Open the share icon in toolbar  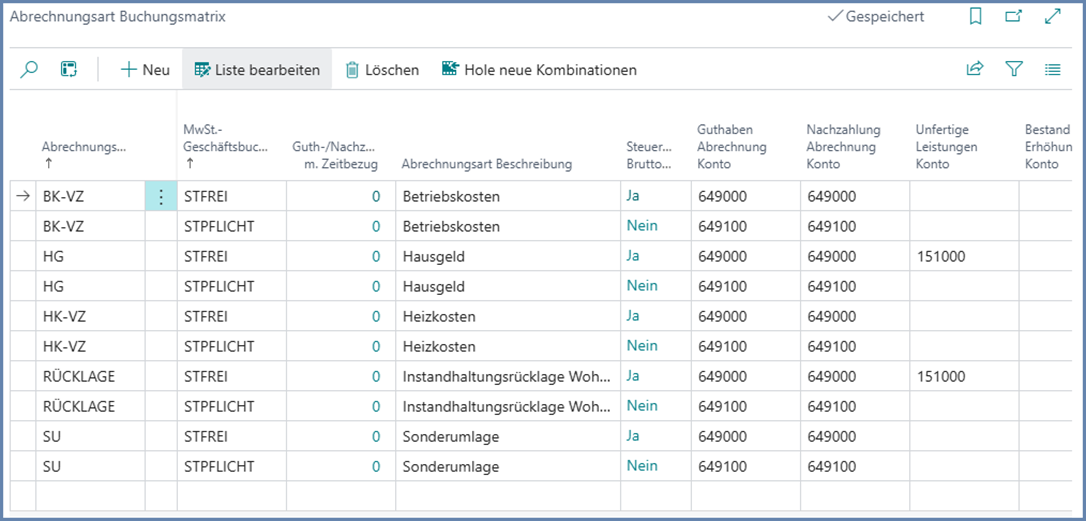[x=975, y=69]
